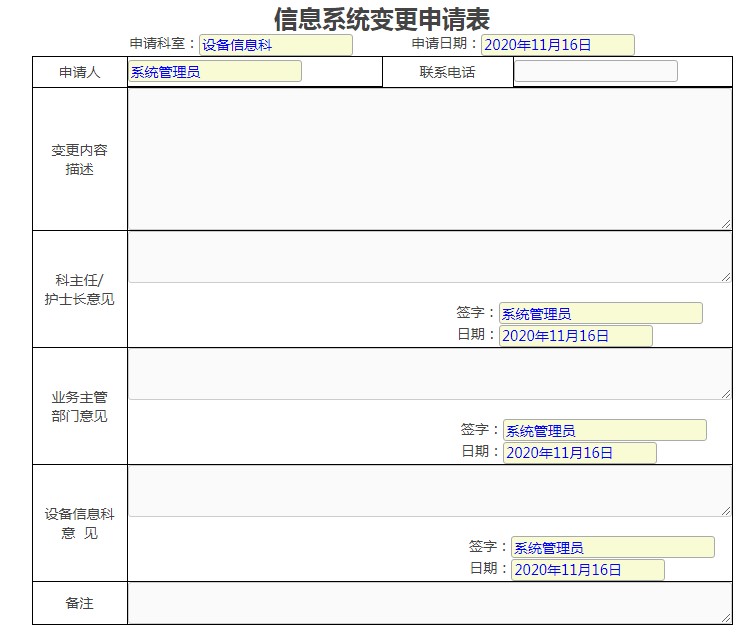Click the 业务主管部门意见 opinion text area
751x635 pixels.
click(429, 374)
